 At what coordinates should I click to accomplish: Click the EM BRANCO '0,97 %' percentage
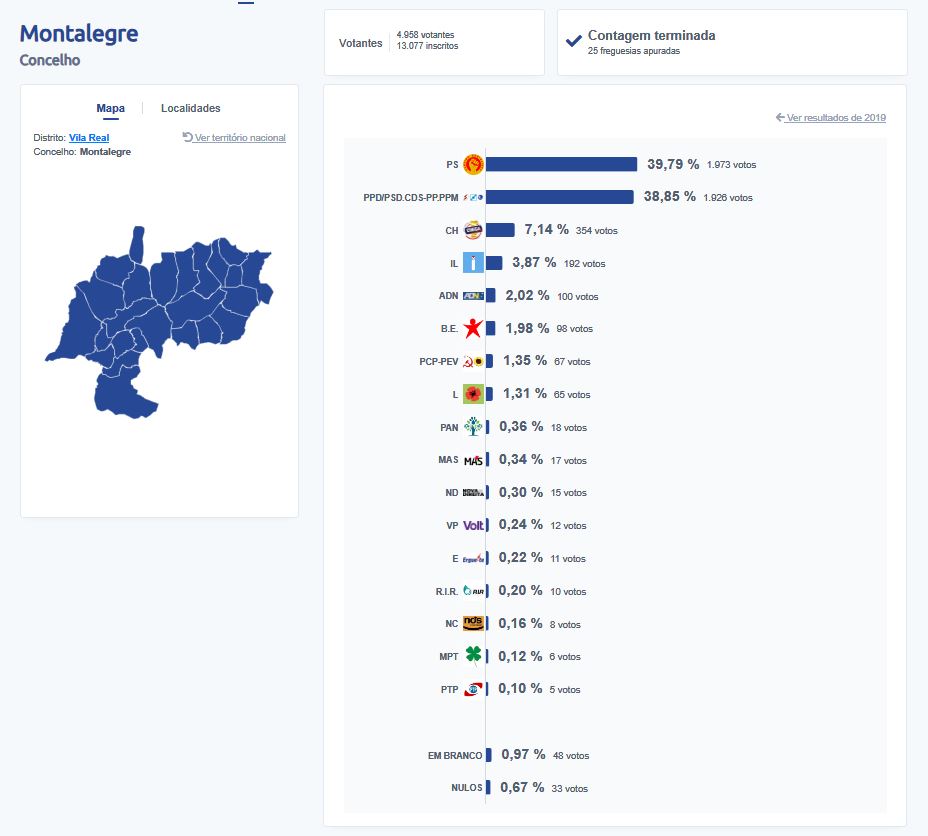coord(523,754)
